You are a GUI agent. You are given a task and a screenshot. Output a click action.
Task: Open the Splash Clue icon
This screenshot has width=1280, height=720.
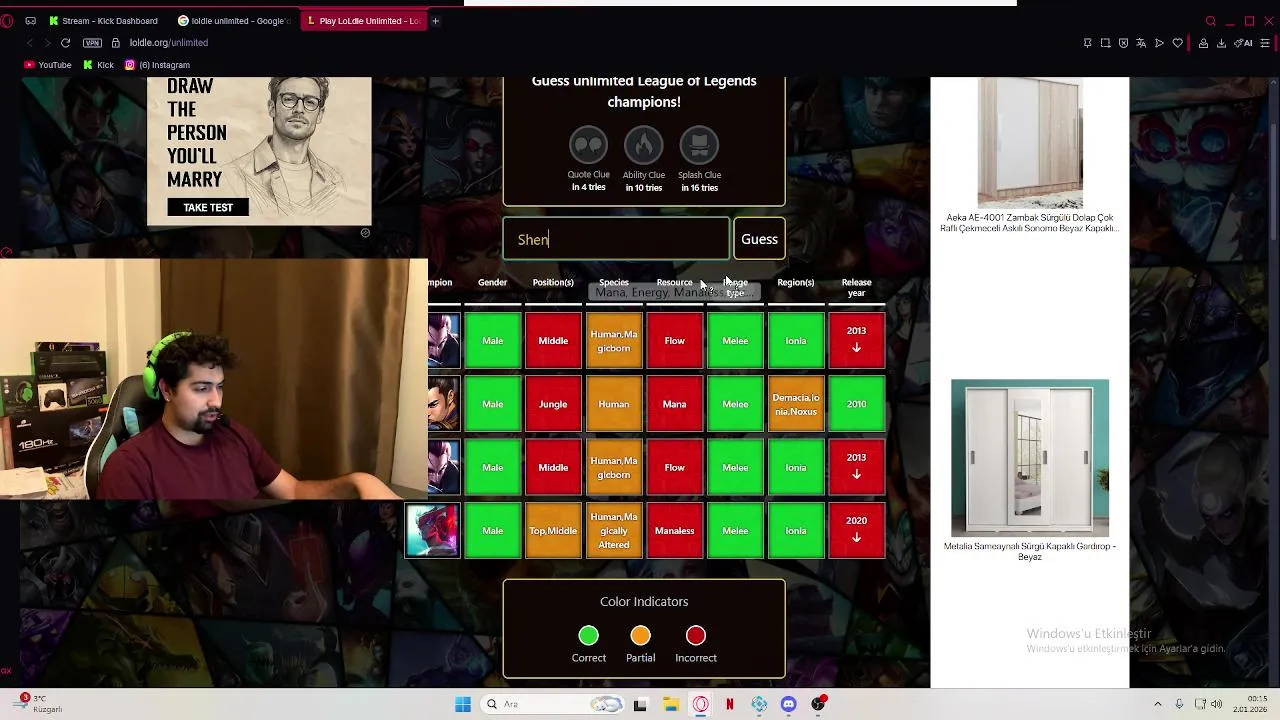pyautogui.click(x=699, y=145)
